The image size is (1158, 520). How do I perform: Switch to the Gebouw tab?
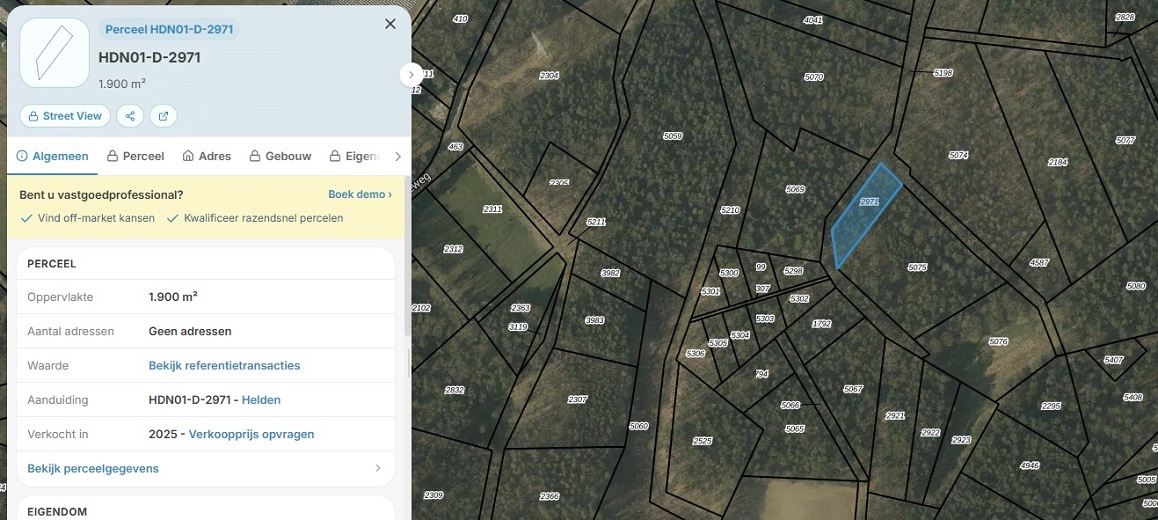280,156
